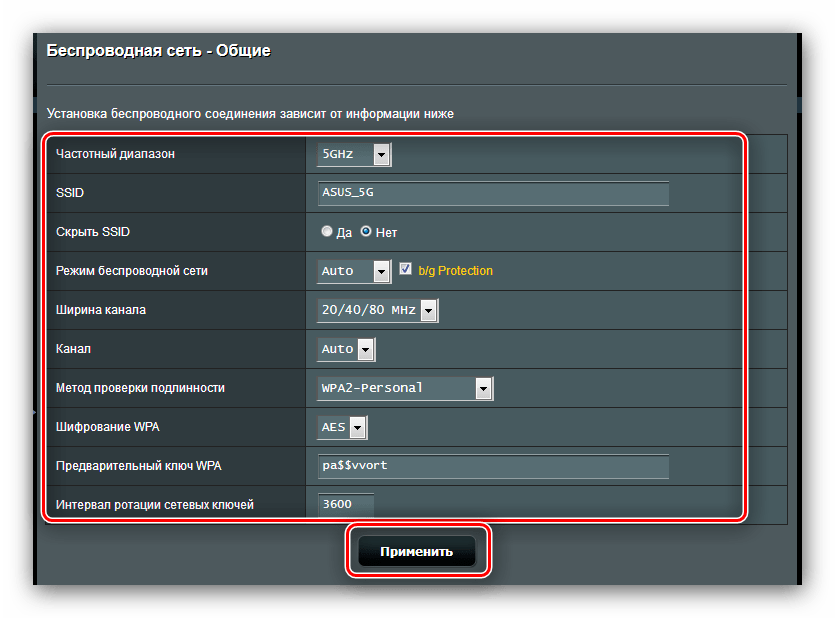Click the 'Режим беспроводной сети' label

[132, 271]
